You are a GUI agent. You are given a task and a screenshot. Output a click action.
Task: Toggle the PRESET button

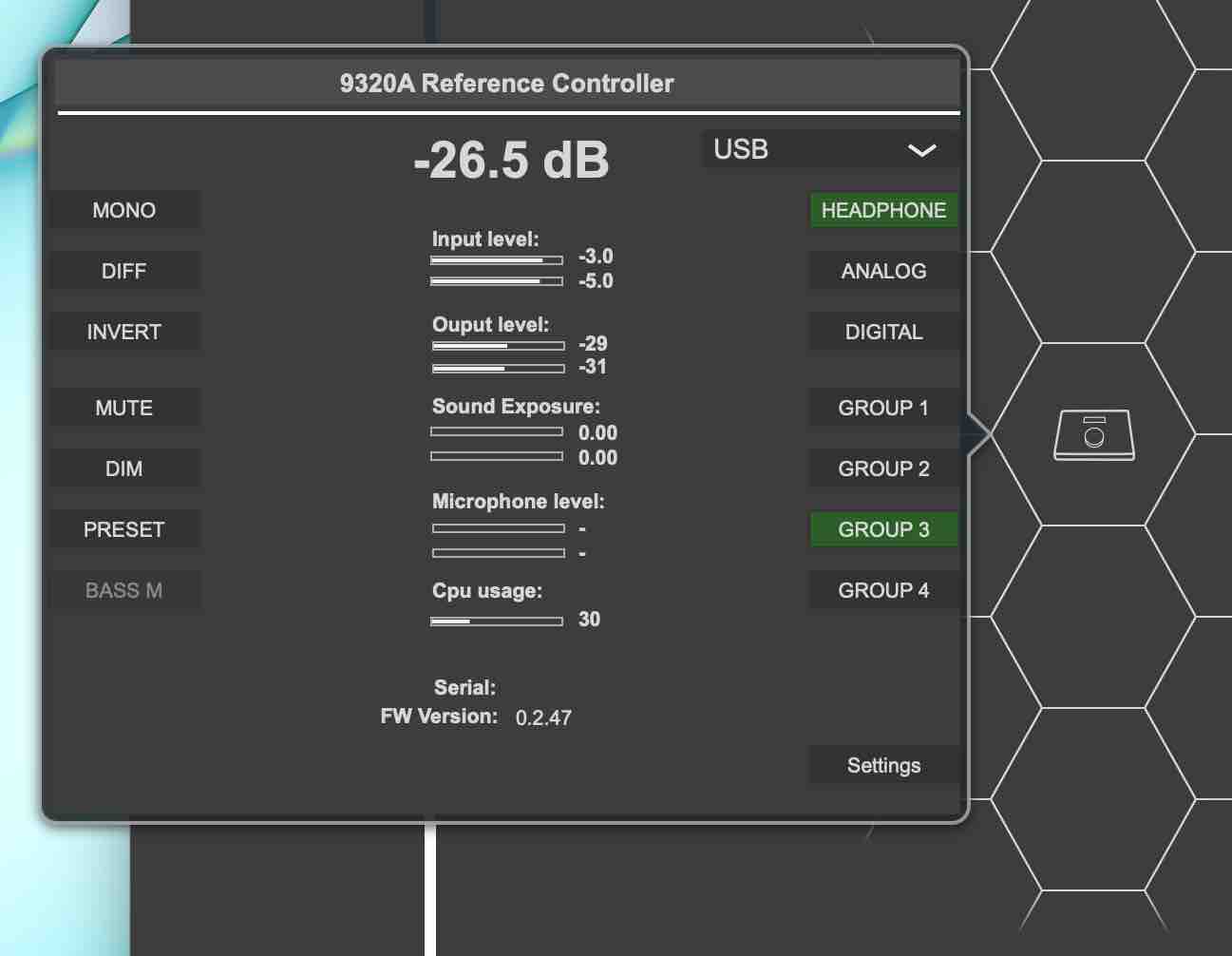pyautogui.click(x=124, y=529)
